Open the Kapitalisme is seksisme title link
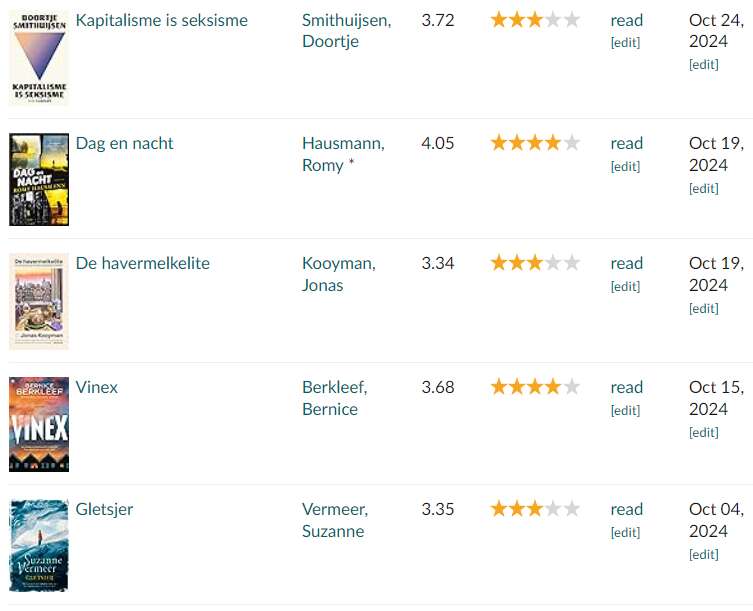 [x=162, y=20]
